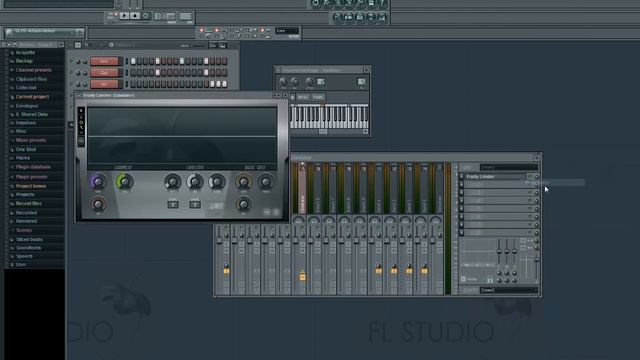The image size is (640, 360).
Task: Open the Playlist window from the toolbar shortcut
Action: (337, 17)
